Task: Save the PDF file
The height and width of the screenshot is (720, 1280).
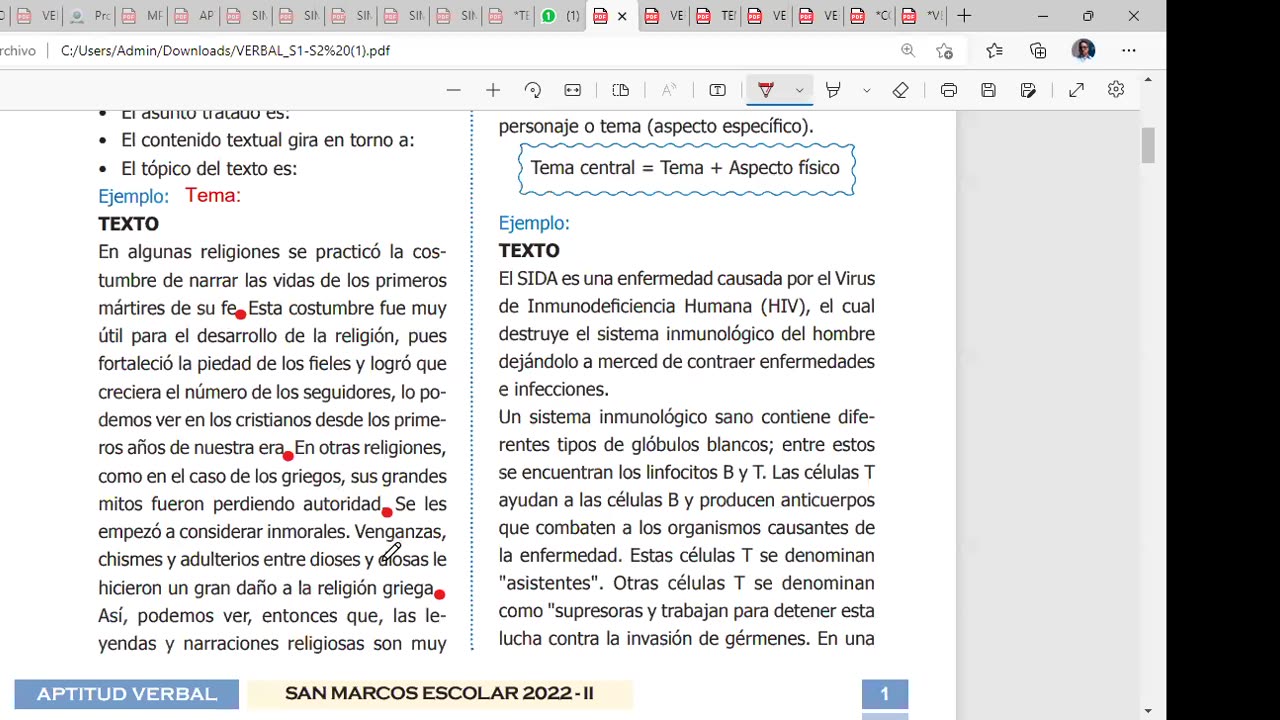Action: (x=988, y=90)
